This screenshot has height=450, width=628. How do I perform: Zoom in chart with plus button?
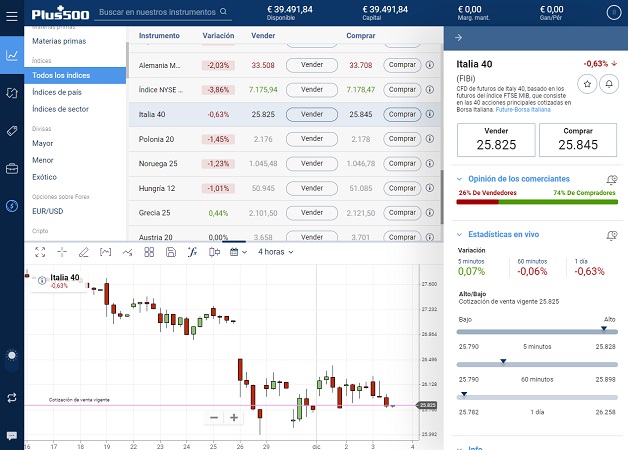(x=234, y=418)
